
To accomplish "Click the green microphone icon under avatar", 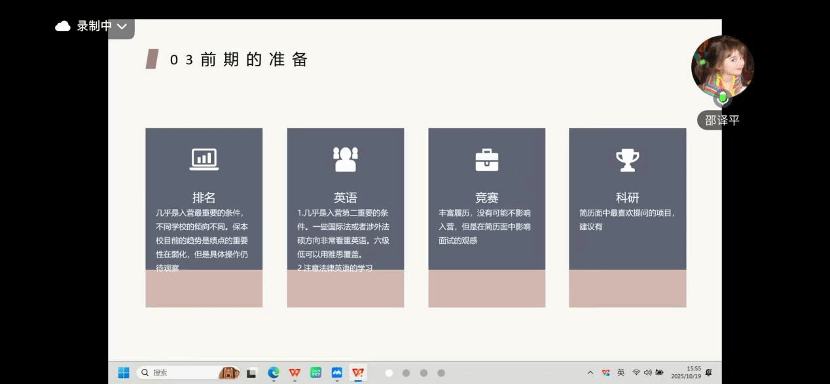I will pos(723,99).
